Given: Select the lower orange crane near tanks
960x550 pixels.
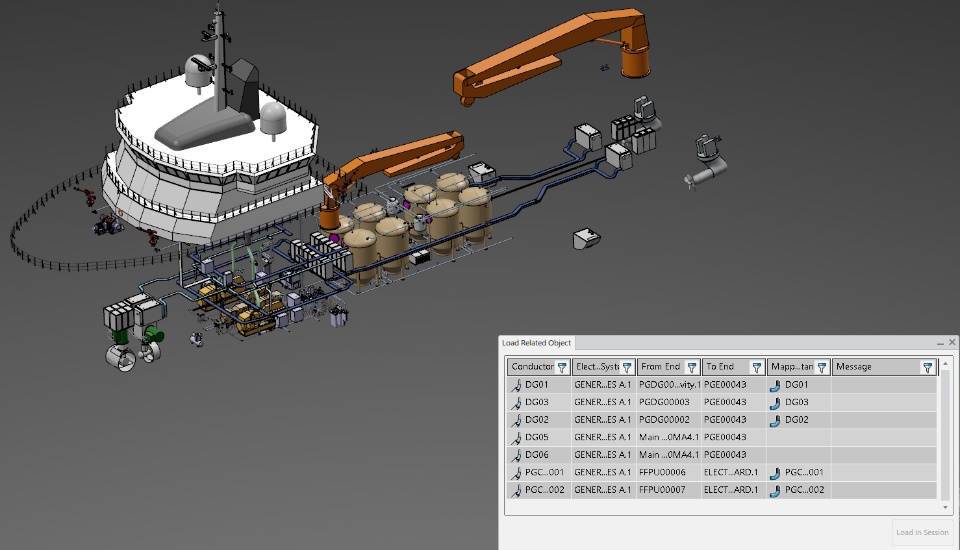Looking at the screenshot, I should click(x=392, y=162).
